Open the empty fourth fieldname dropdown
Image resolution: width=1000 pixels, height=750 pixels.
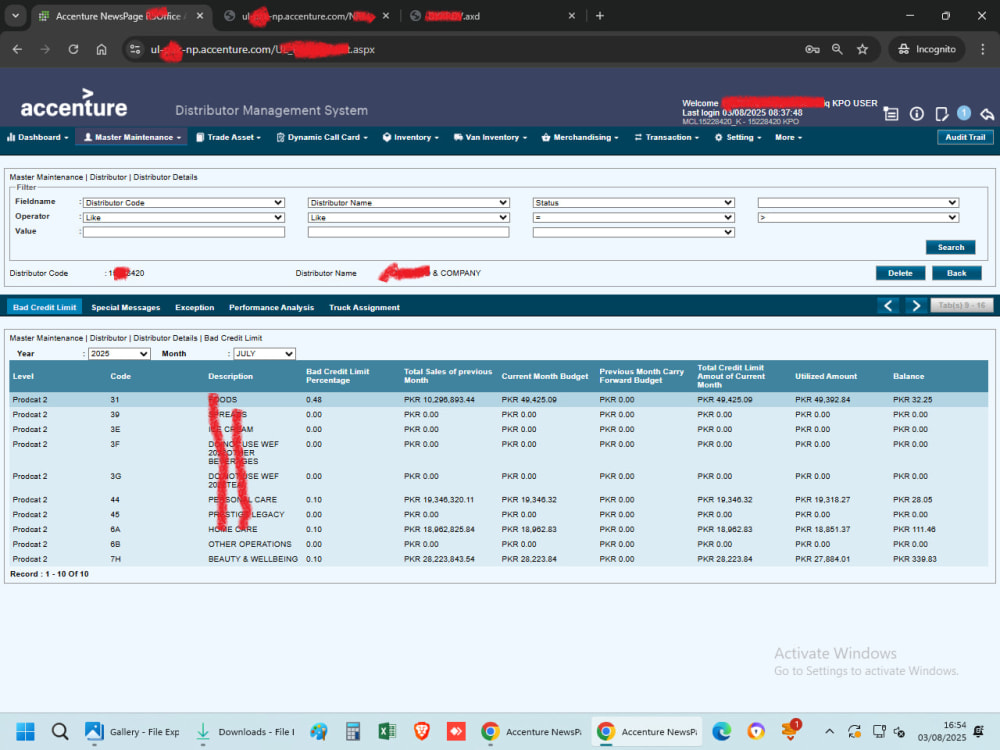tap(858, 203)
